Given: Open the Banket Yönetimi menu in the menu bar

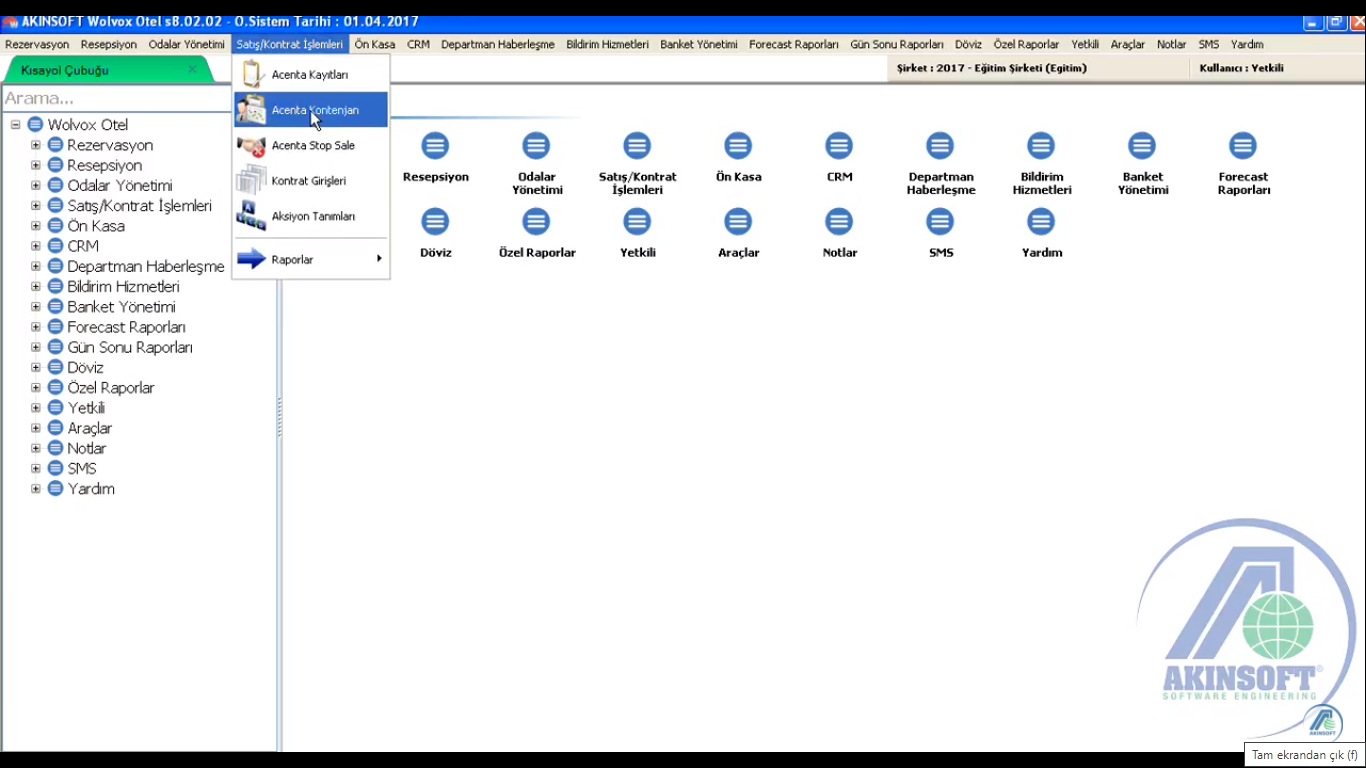Looking at the screenshot, I should pyautogui.click(x=699, y=44).
